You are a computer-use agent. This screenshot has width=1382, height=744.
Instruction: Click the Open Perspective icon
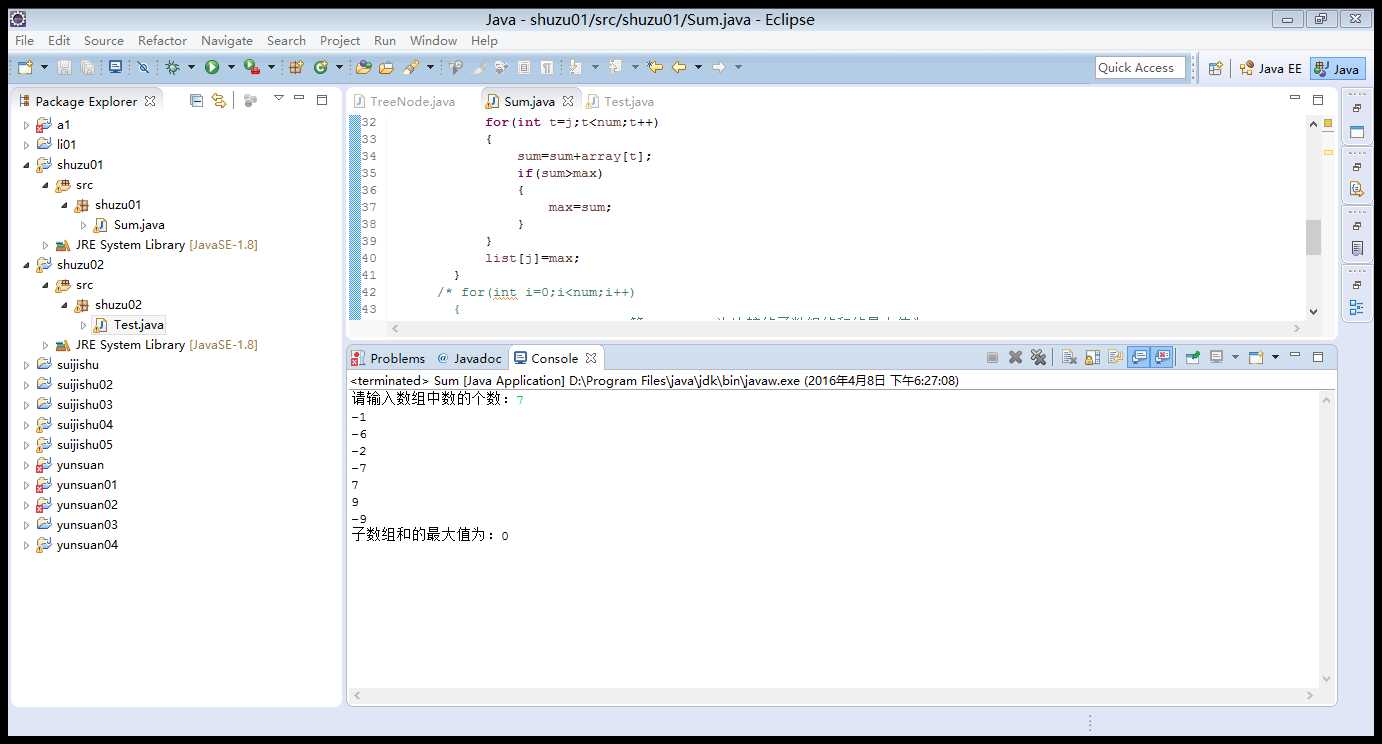coord(1215,68)
